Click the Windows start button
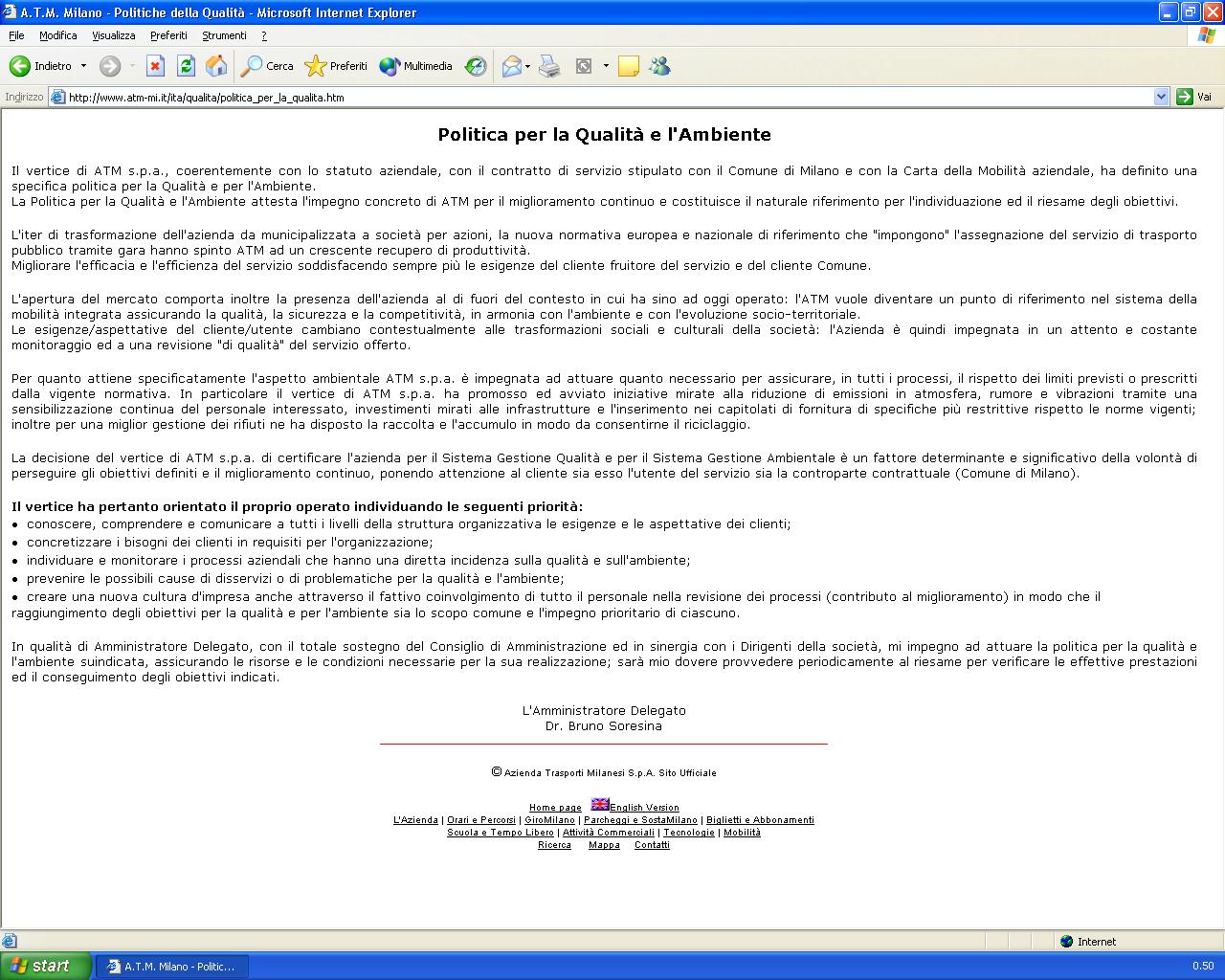The width and height of the screenshot is (1225, 980). click(46, 966)
